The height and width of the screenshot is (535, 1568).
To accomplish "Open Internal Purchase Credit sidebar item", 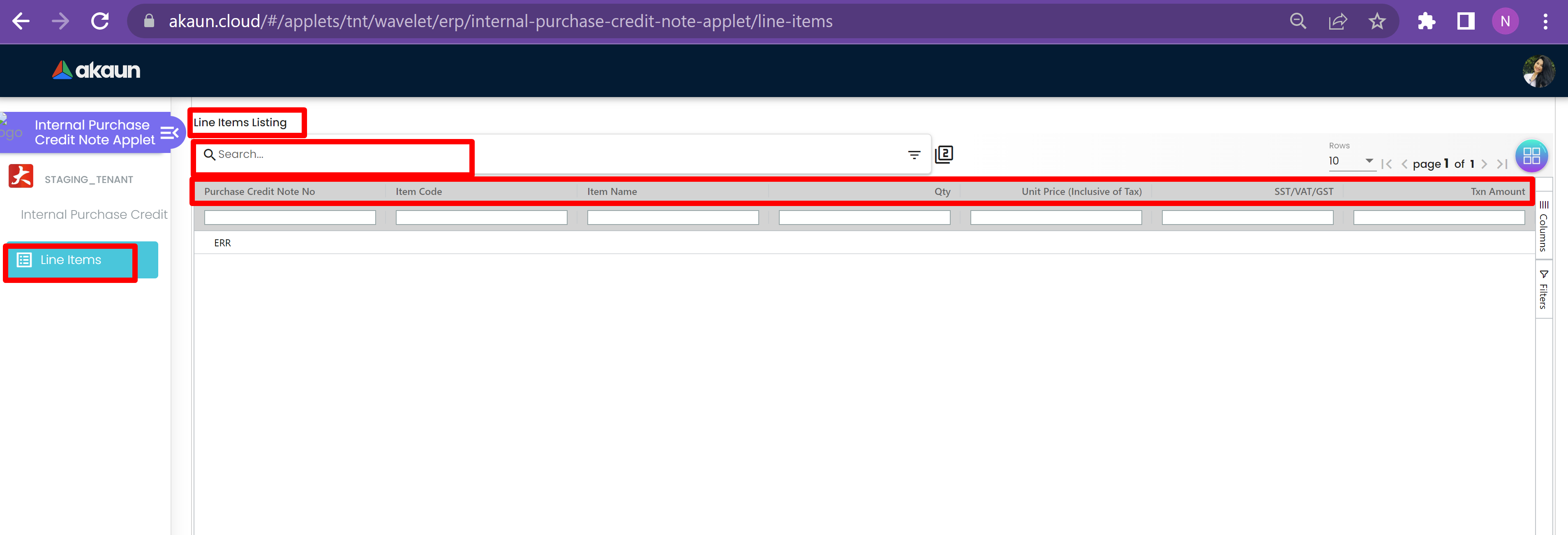I will (x=94, y=215).
